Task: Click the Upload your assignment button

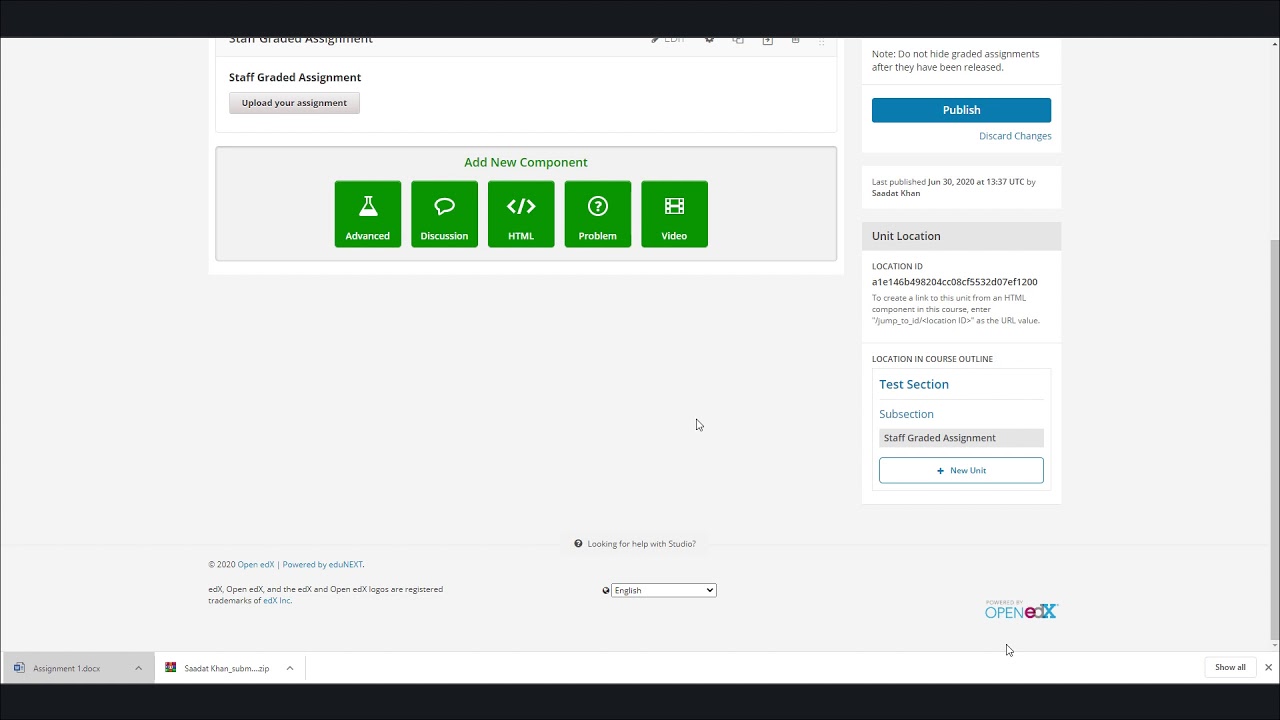Action: 294,103
